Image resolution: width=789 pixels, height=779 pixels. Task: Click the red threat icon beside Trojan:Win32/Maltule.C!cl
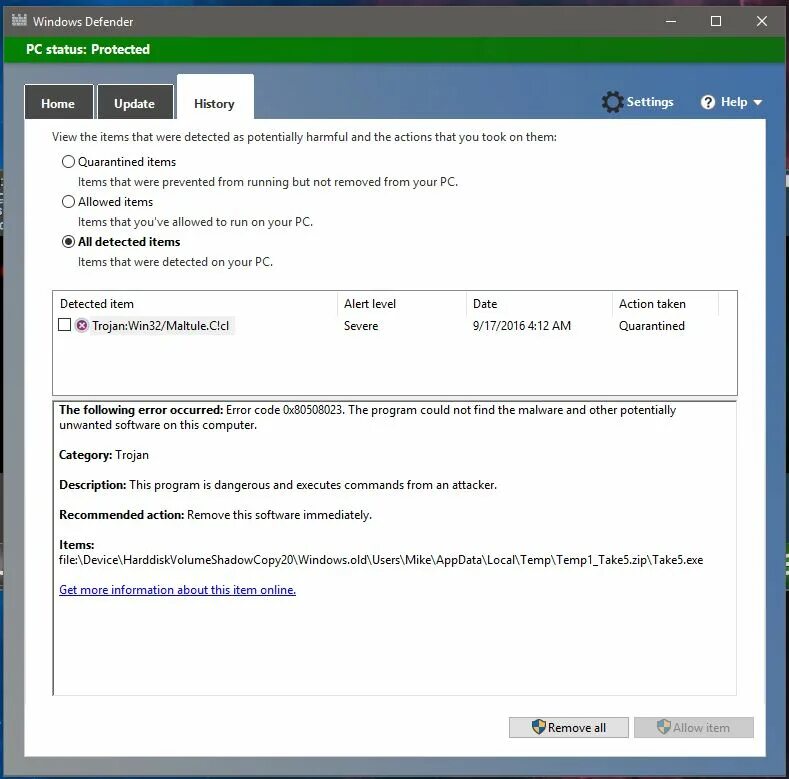pyautogui.click(x=82, y=326)
